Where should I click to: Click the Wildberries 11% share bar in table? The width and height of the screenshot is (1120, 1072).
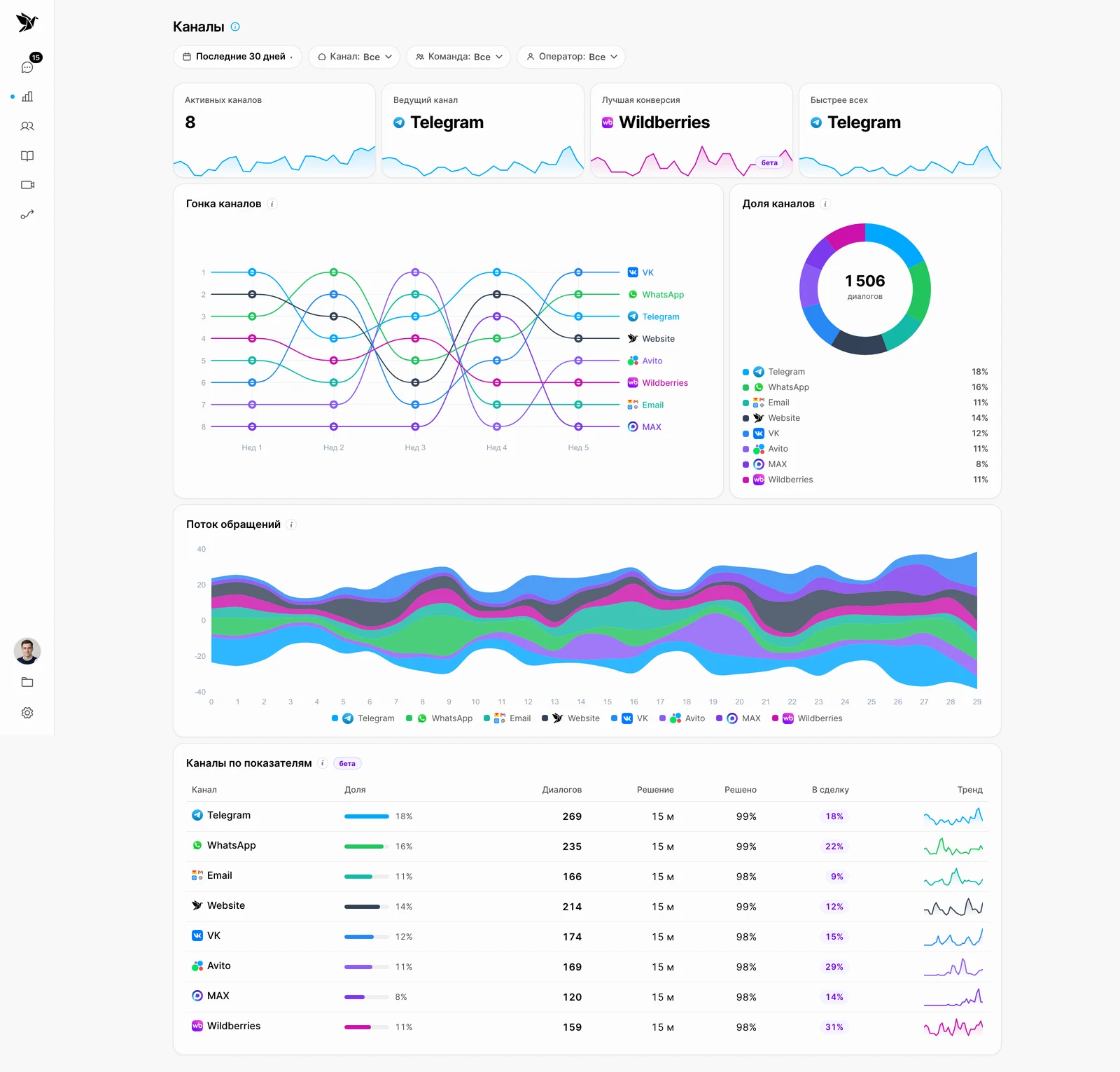pyautogui.click(x=367, y=1027)
